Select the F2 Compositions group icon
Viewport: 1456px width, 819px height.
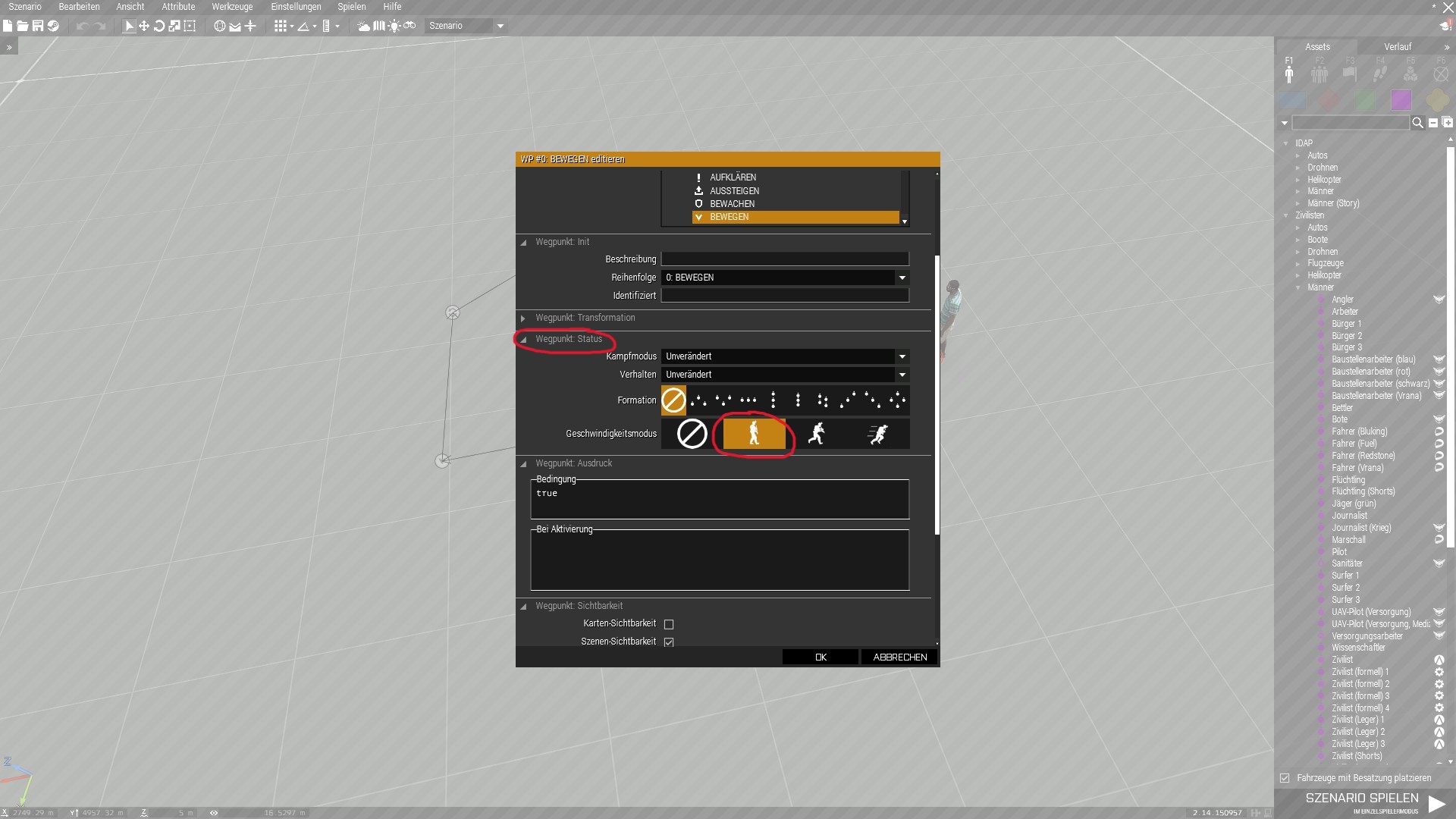[x=1319, y=74]
